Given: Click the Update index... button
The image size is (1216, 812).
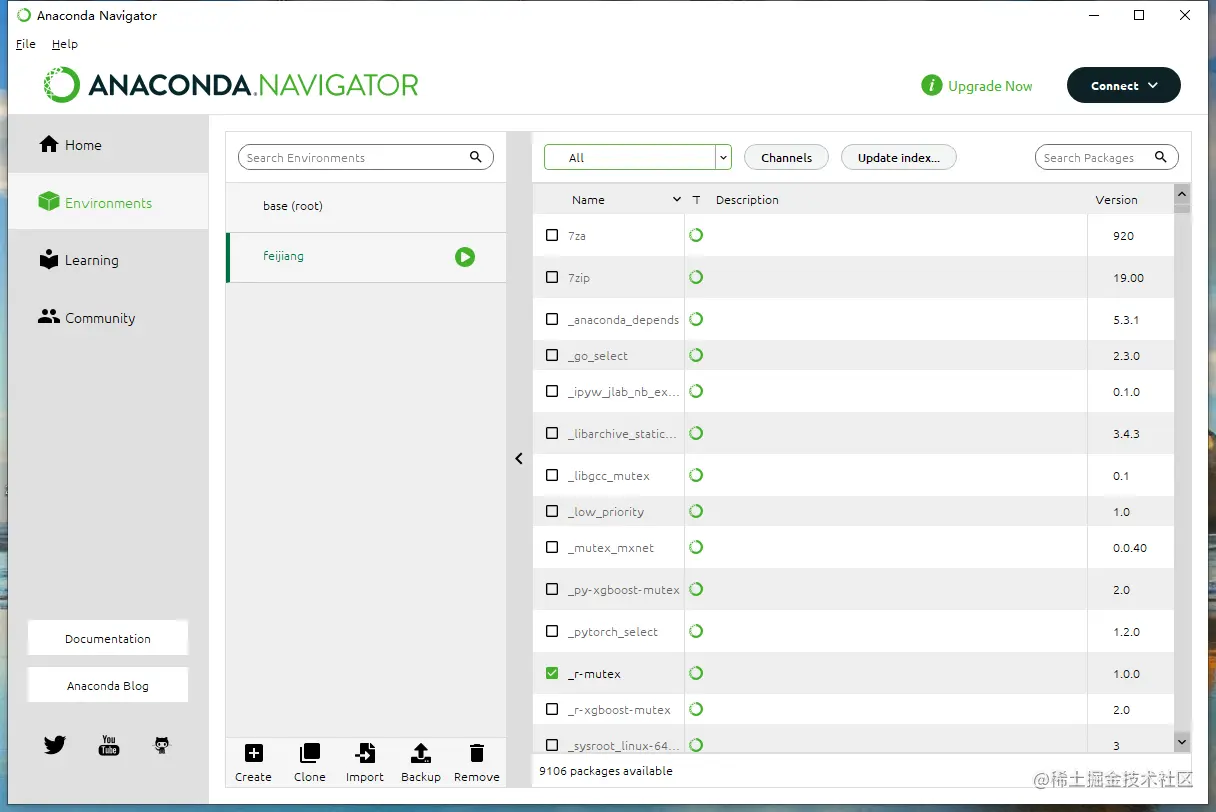Looking at the screenshot, I should [899, 157].
